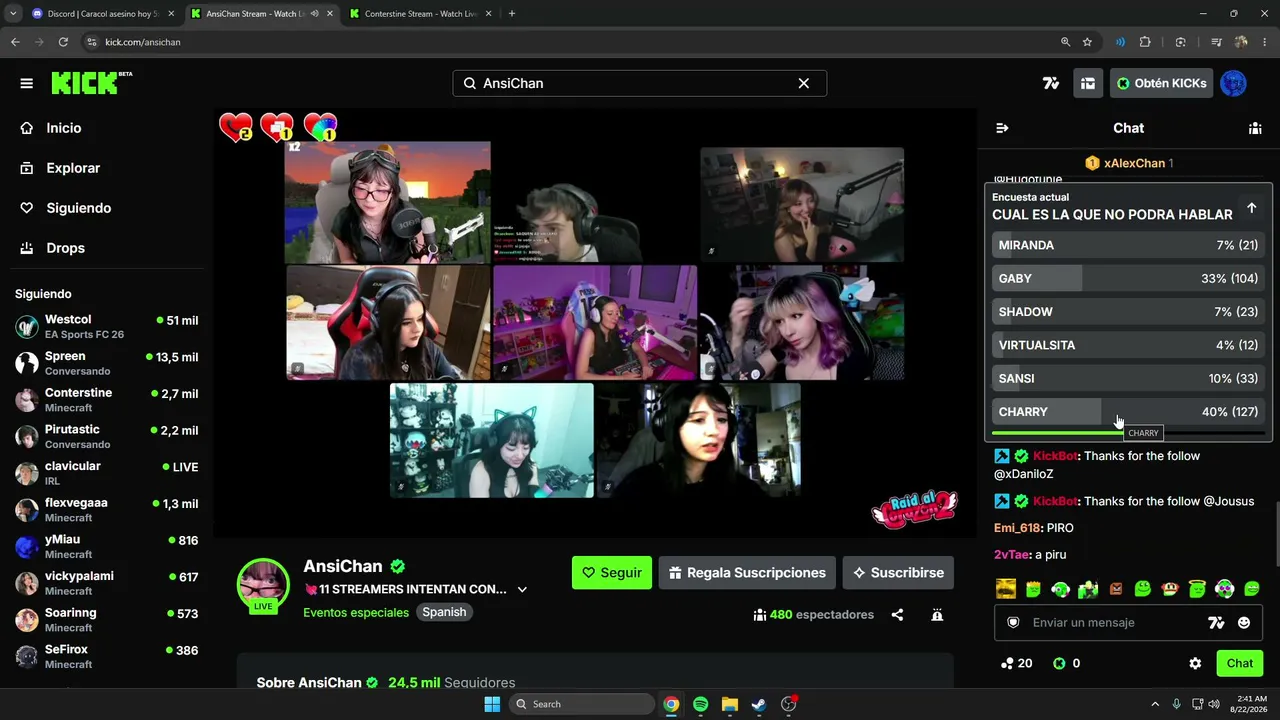This screenshot has width=1280, height=720.
Task: Share the AnsiChan stream
Action: tap(897, 615)
